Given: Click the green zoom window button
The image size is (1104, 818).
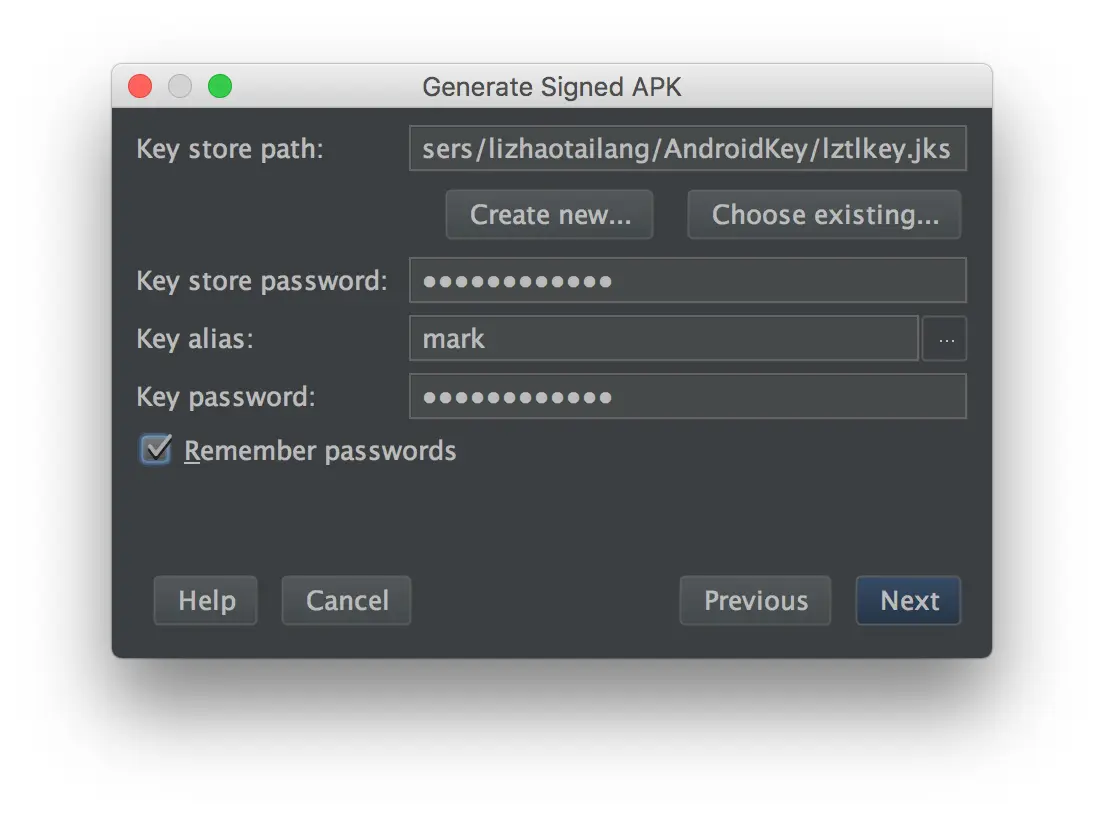Looking at the screenshot, I should point(220,87).
